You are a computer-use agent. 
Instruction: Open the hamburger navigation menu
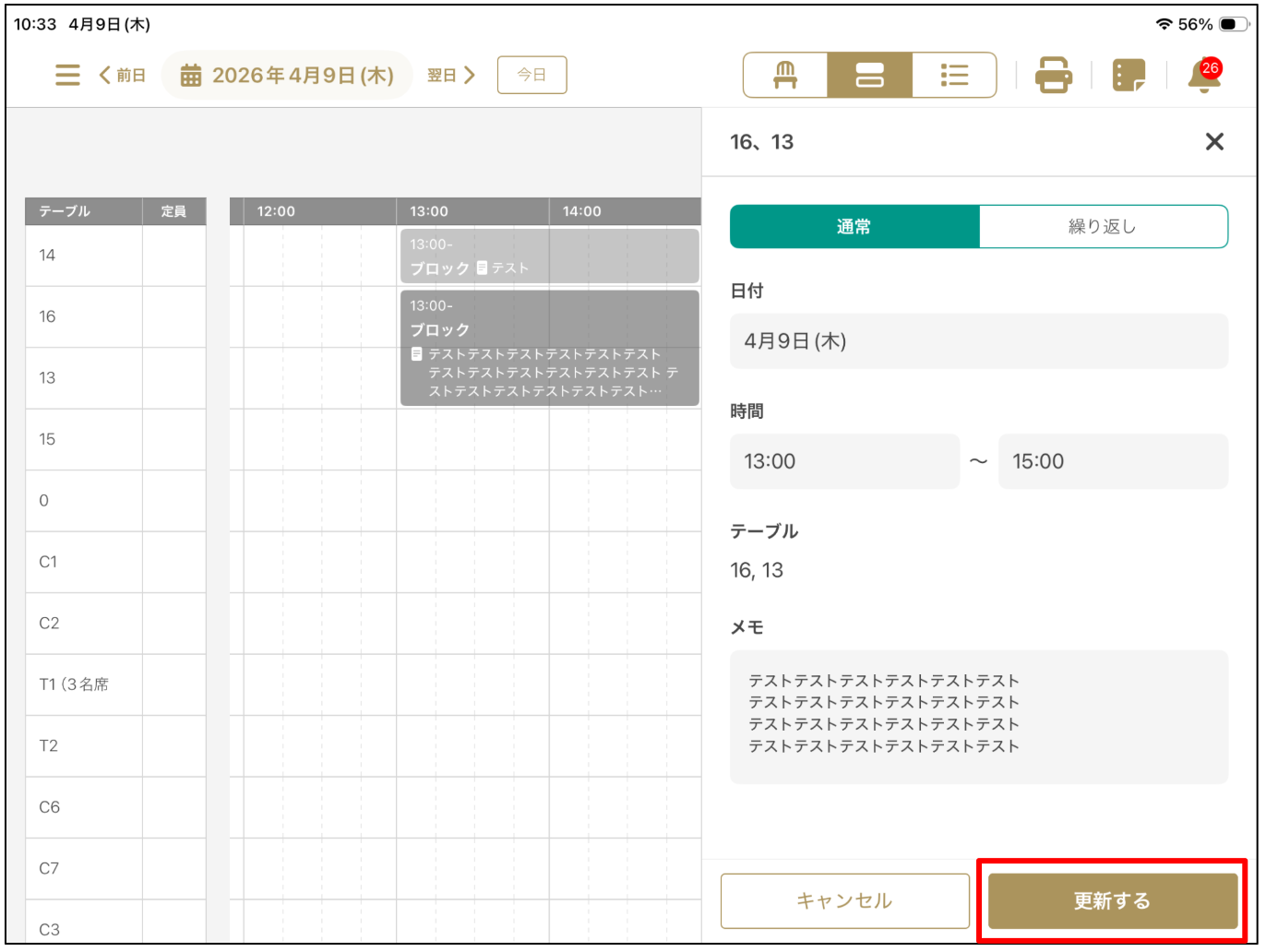66,75
